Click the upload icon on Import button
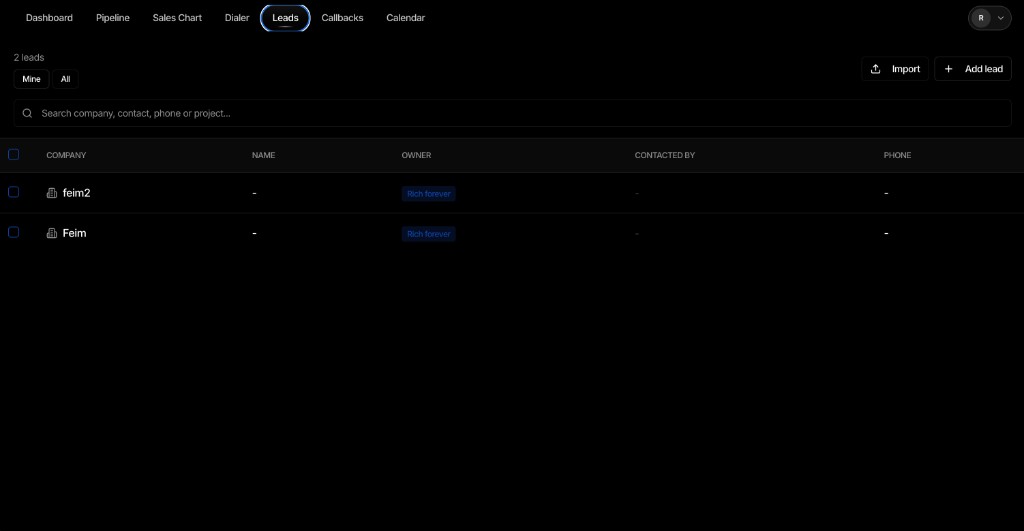The image size is (1024, 531). [876, 69]
